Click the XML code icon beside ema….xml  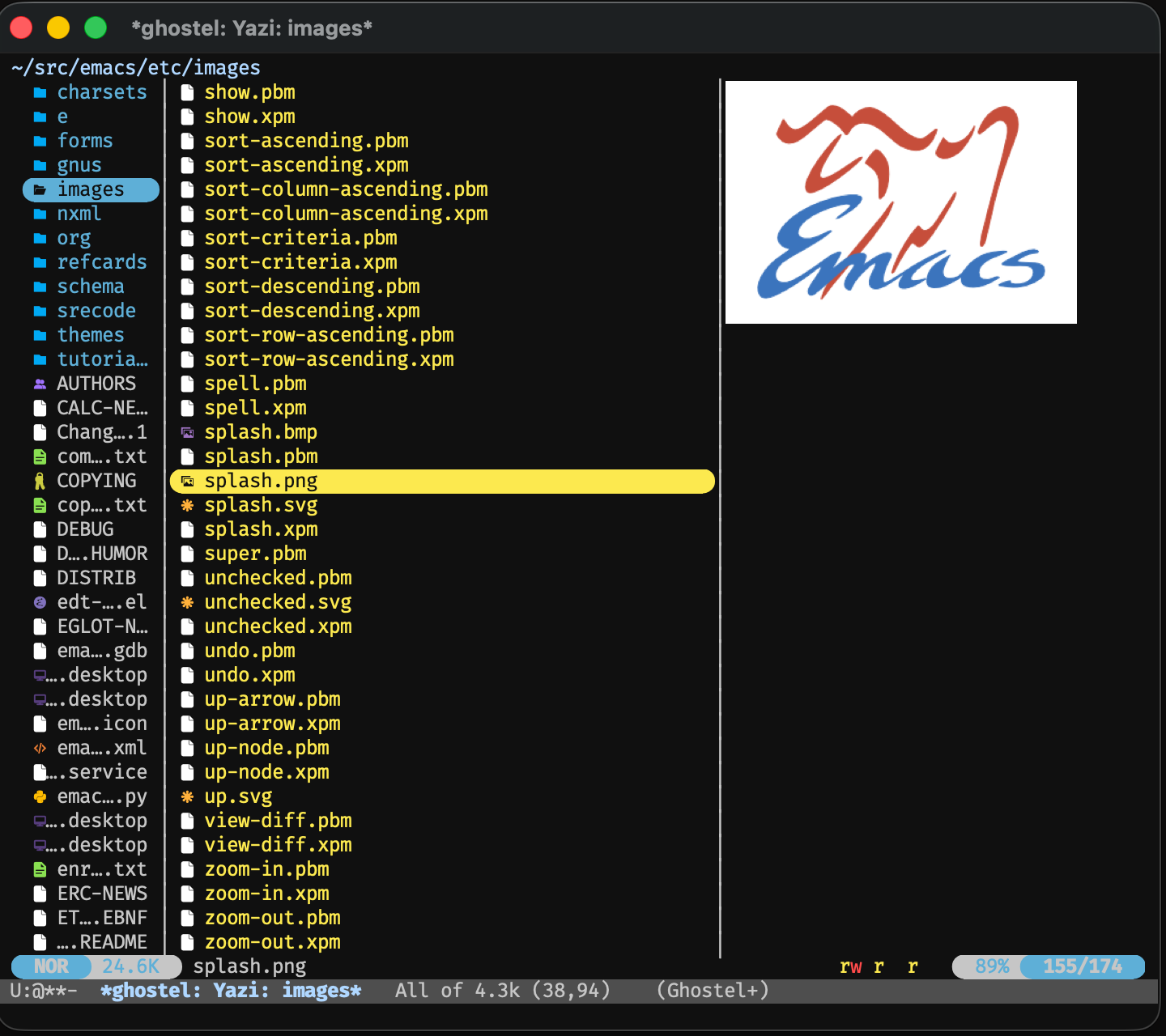(40, 749)
